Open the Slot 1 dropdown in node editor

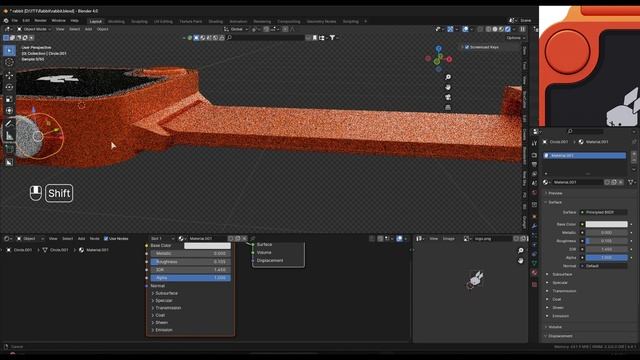pos(162,239)
